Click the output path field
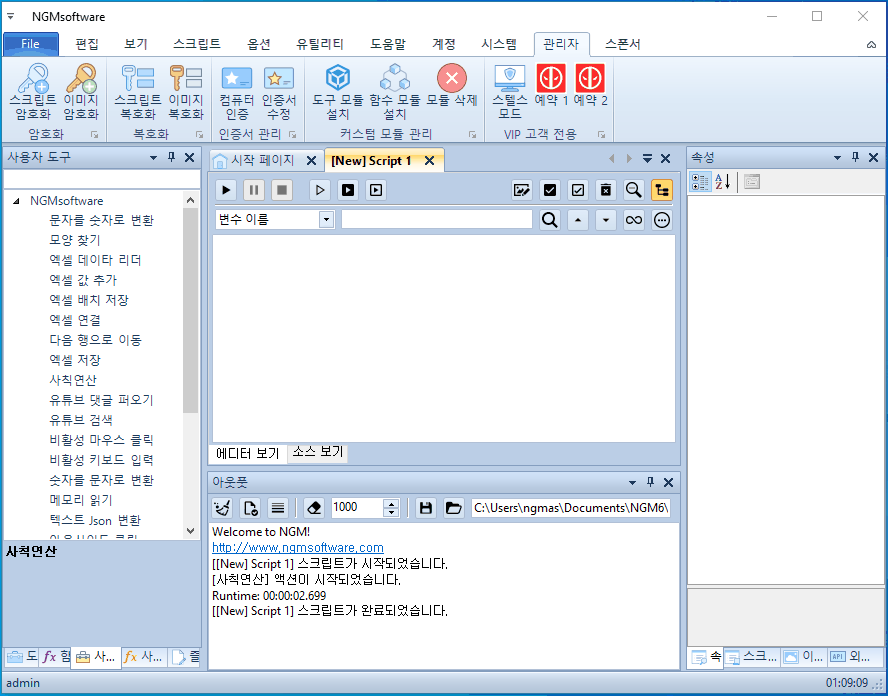The height and width of the screenshot is (696, 888). pyautogui.click(x=571, y=508)
